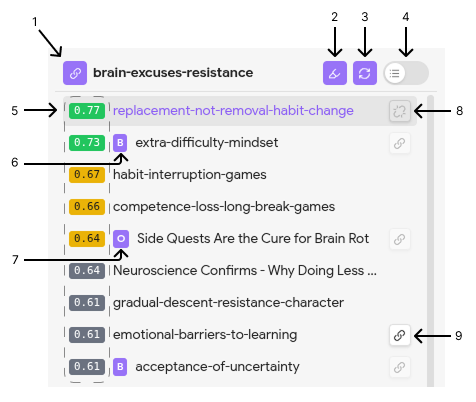Viewport: 476px width, 402px height.
Task: Click the B badge next to acceptance-of-uncertainty
Action: point(120,367)
